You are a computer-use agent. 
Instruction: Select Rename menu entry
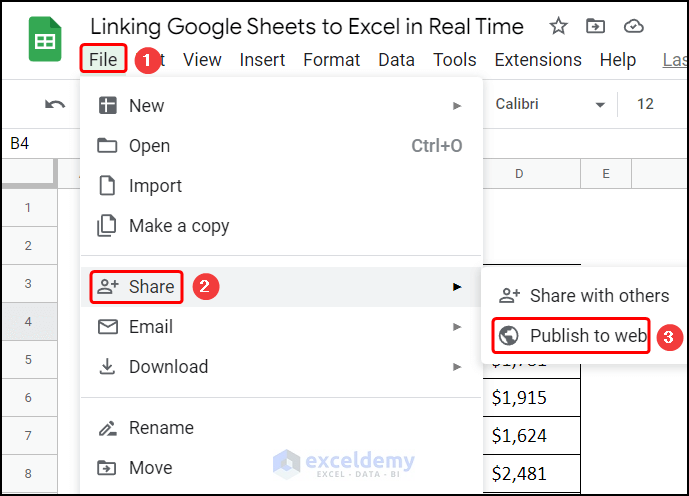[x=281, y=428]
